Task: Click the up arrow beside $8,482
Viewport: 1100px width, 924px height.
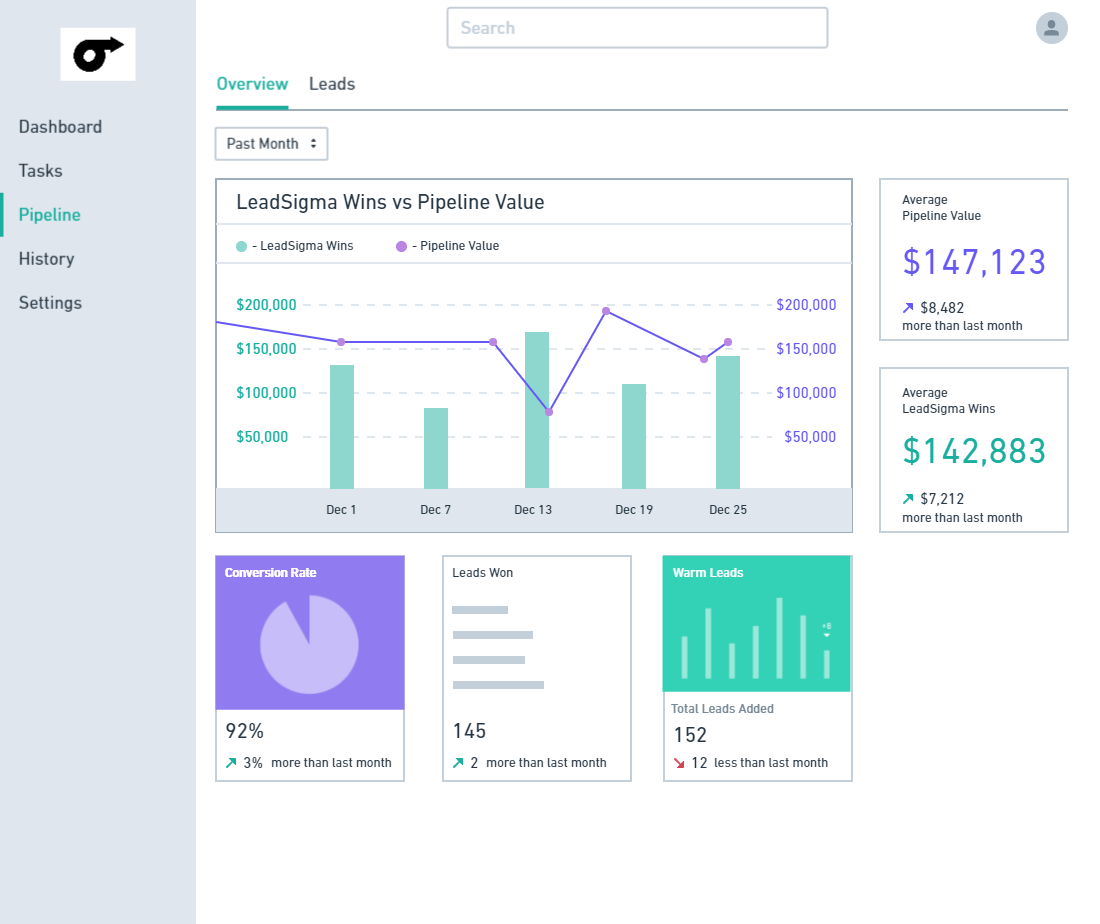Action: (908, 307)
